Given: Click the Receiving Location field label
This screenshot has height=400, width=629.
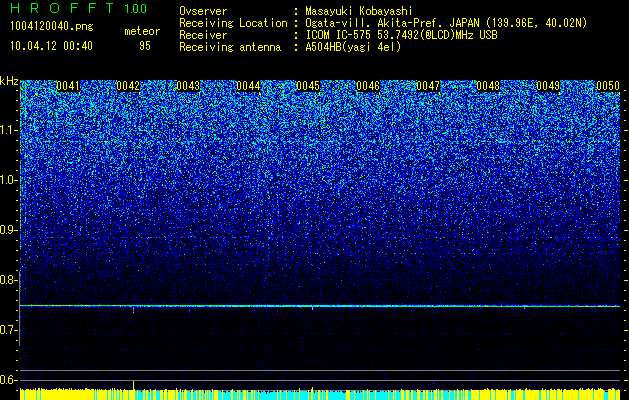Looking at the screenshot, I should (233, 23).
